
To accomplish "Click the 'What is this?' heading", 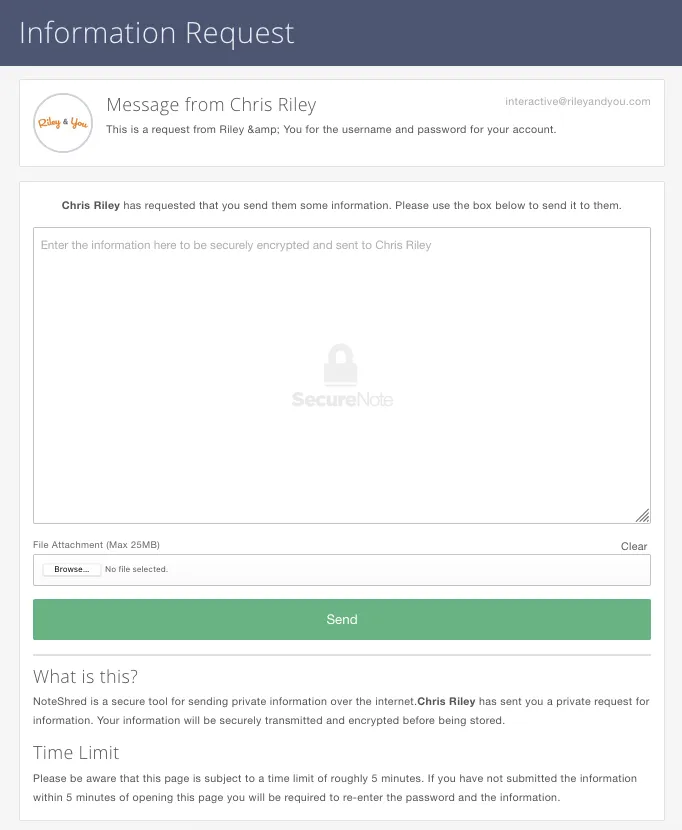I will 85,676.
